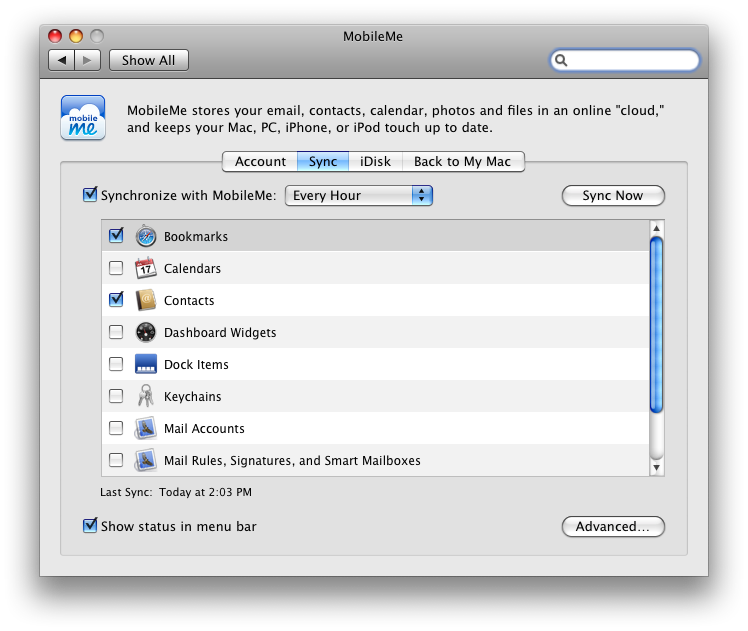Select the Dashboard Widgets row label
Screen dimensions: 748x631
click(x=220, y=332)
